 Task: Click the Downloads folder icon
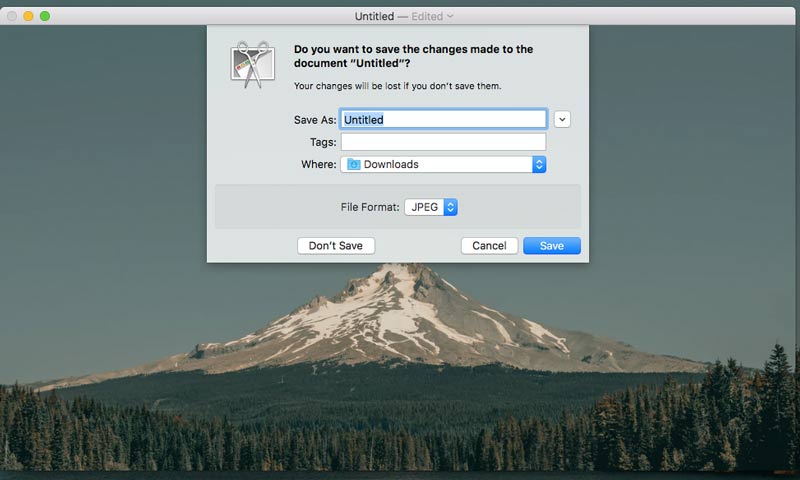[353, 164]
